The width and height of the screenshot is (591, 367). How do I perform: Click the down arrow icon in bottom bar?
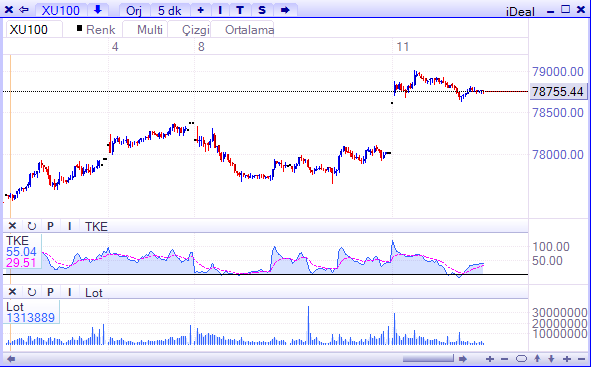coord(551,359)
